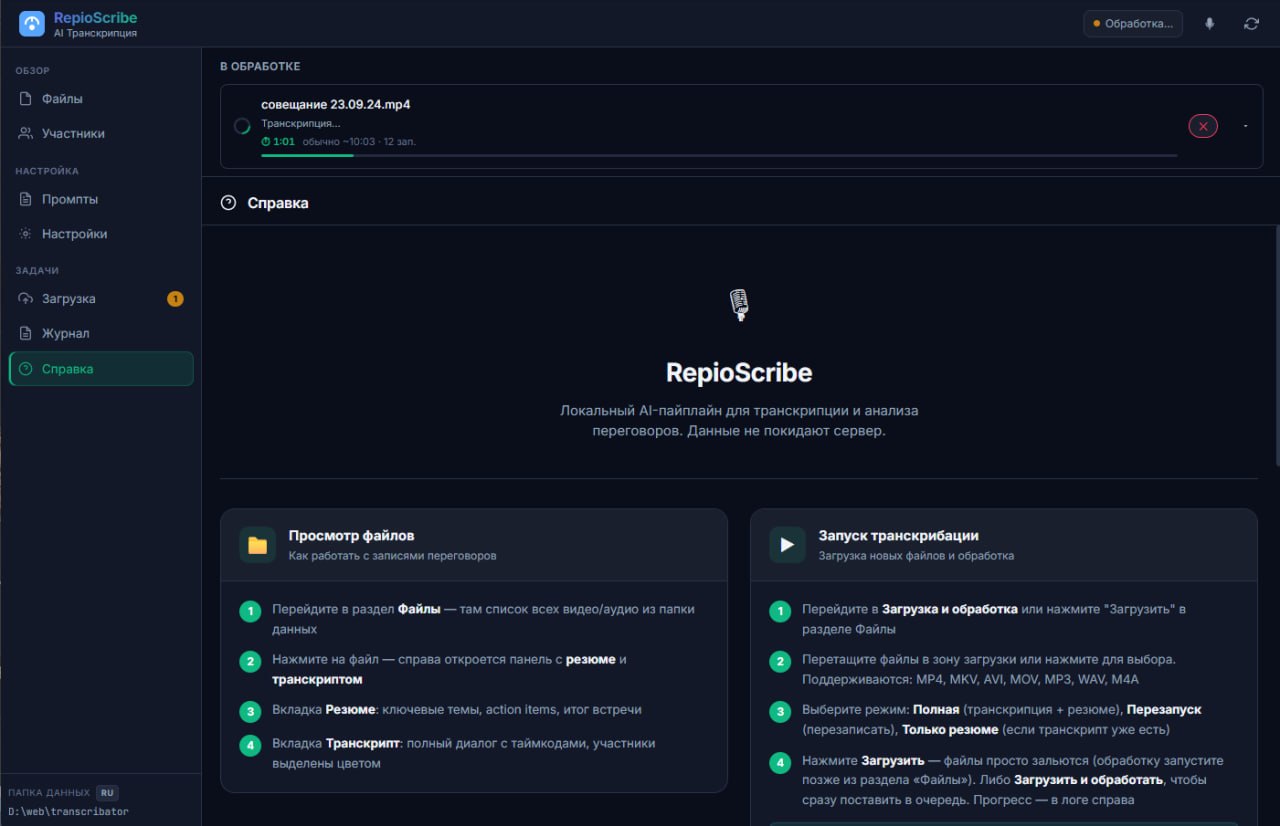The width and height of the screenshot is (1280, 826).
Task: Click the Участники people icon in sidebar
Action: (26, 134)
